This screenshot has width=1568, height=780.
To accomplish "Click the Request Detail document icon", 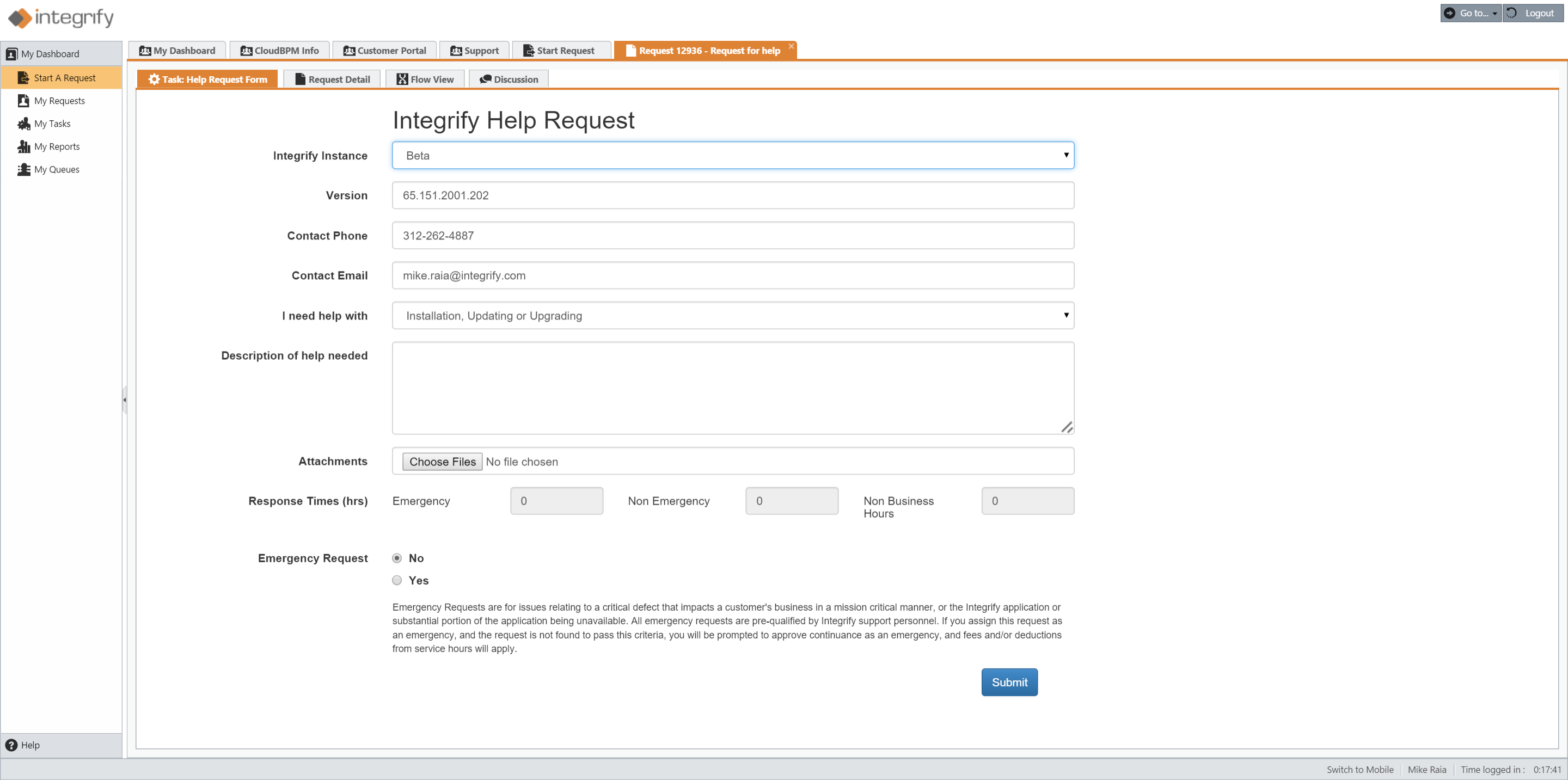I will click(300, 79).
